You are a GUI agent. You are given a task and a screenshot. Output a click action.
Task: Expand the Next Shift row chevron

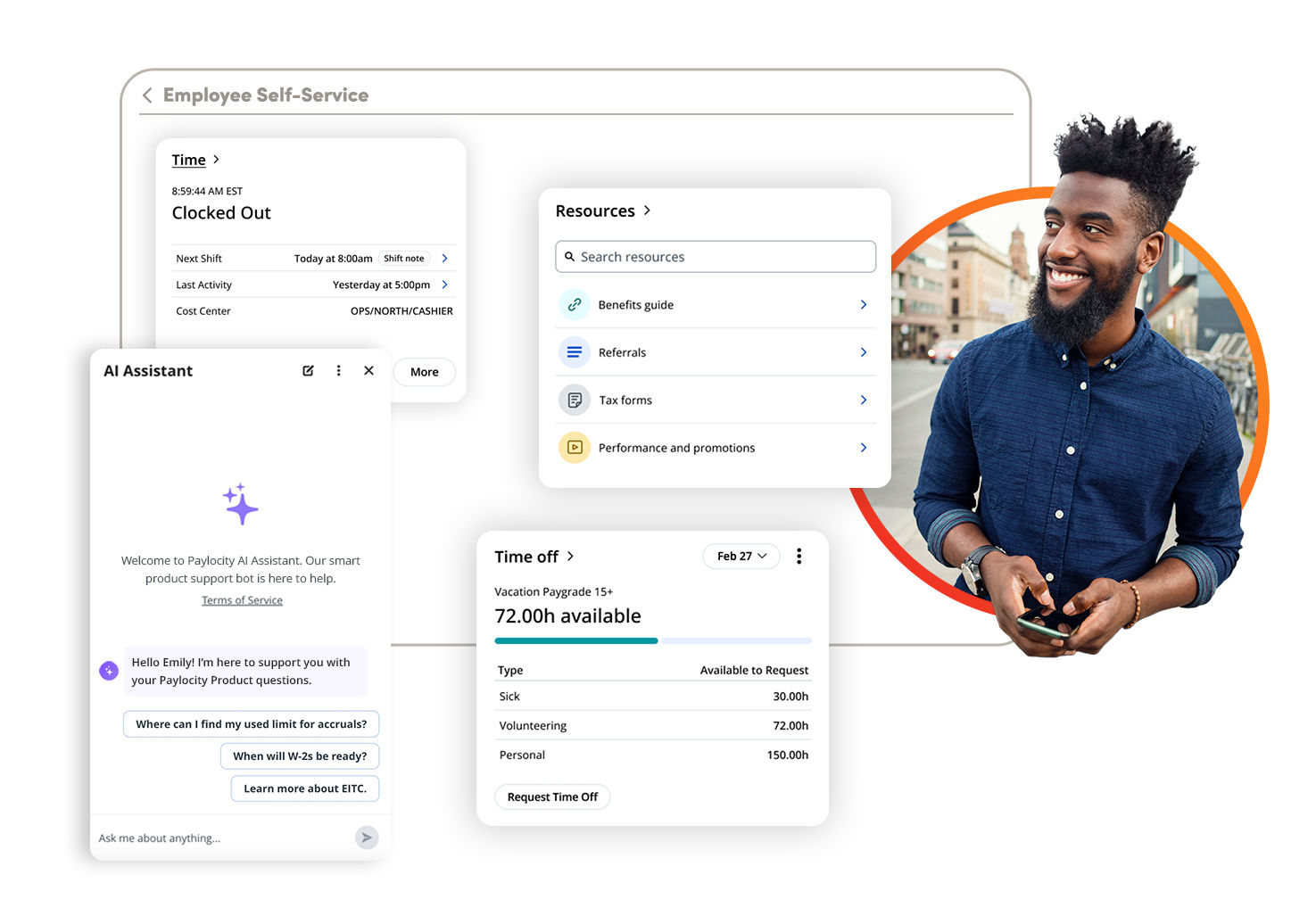pos(444,259)
